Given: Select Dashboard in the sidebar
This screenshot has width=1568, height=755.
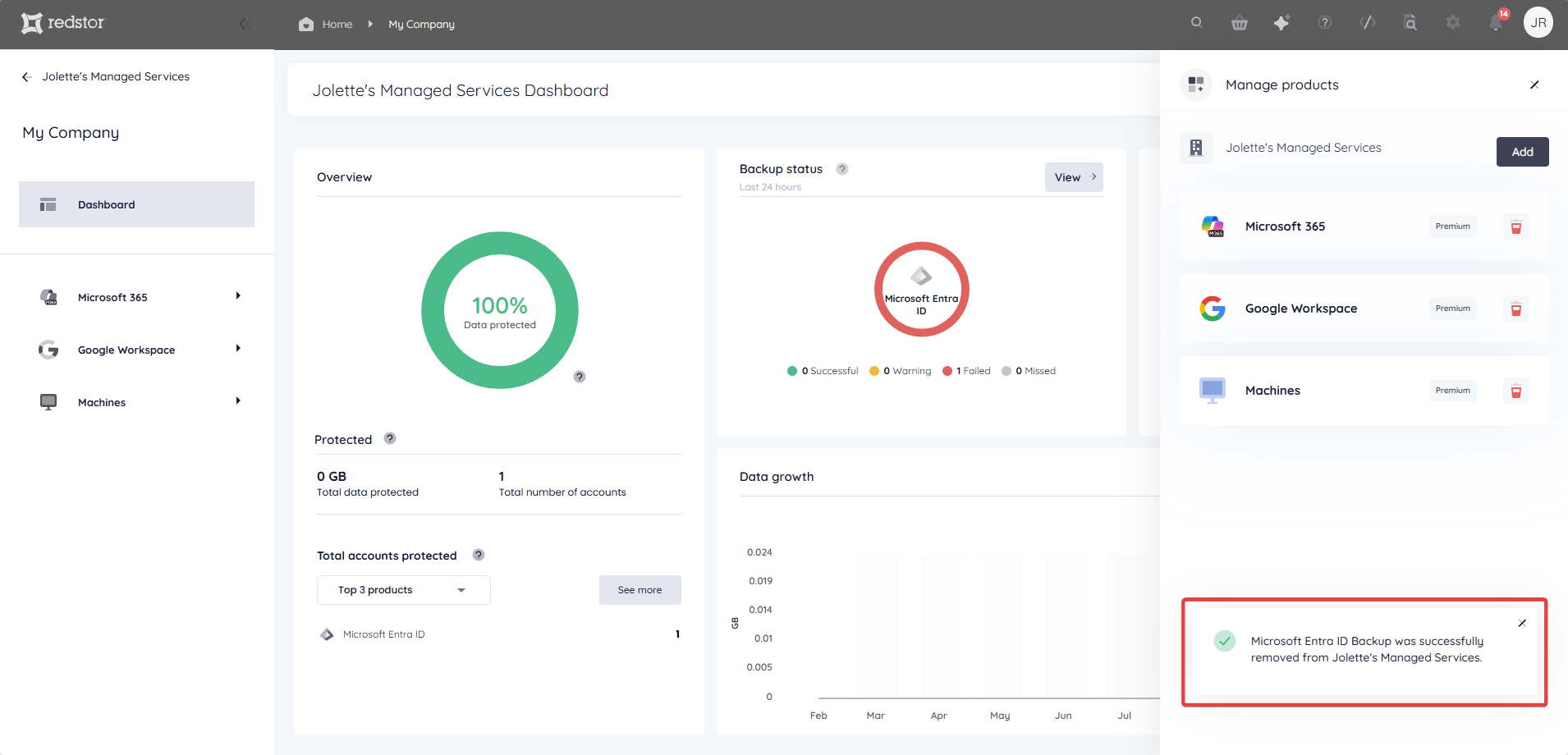Looking at the screenshot, I should coord(136,204).
